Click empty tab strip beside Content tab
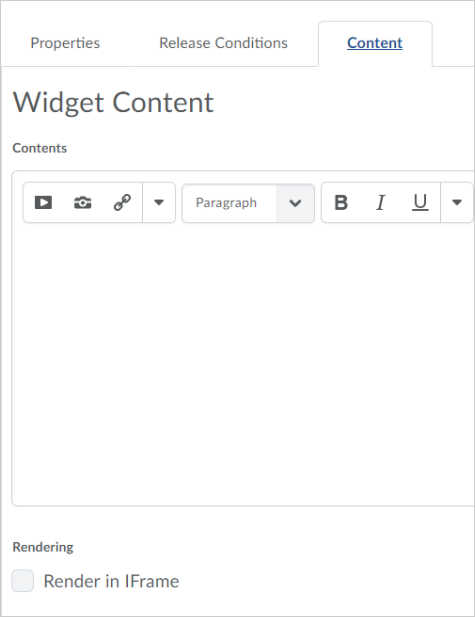 [453, 43]
